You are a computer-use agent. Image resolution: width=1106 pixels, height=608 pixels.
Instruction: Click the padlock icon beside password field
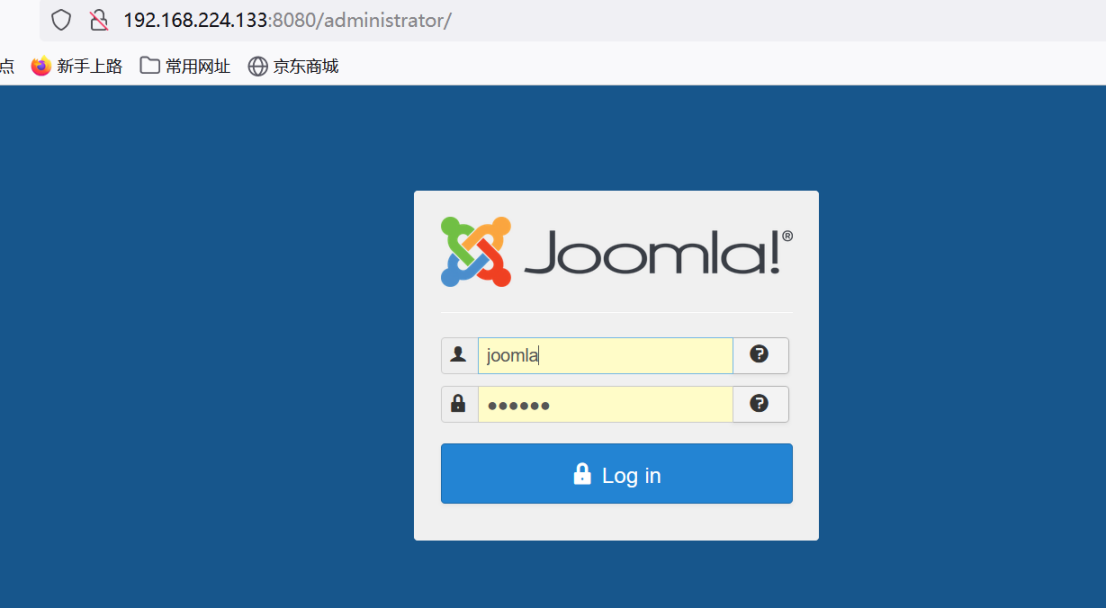point(458,403)
